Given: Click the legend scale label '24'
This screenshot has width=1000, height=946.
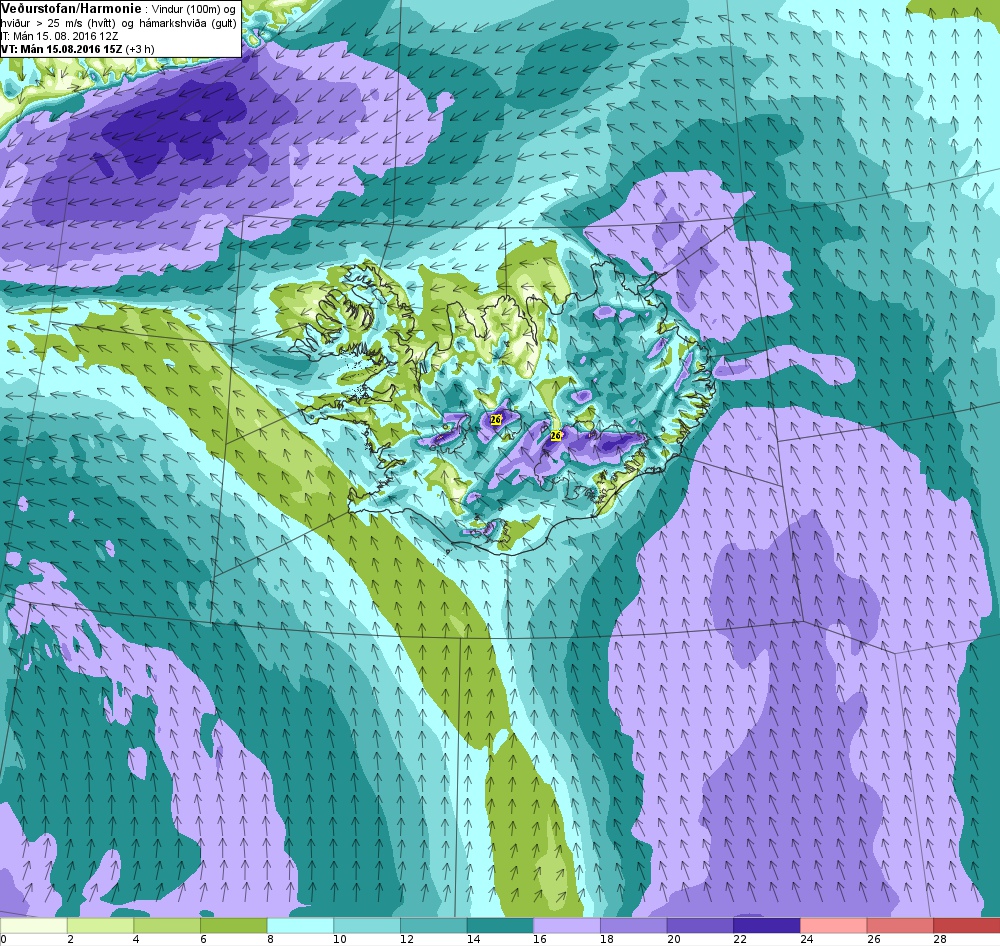Looking at the screenshot, I should pyautogui.click(x=807, y=939).
